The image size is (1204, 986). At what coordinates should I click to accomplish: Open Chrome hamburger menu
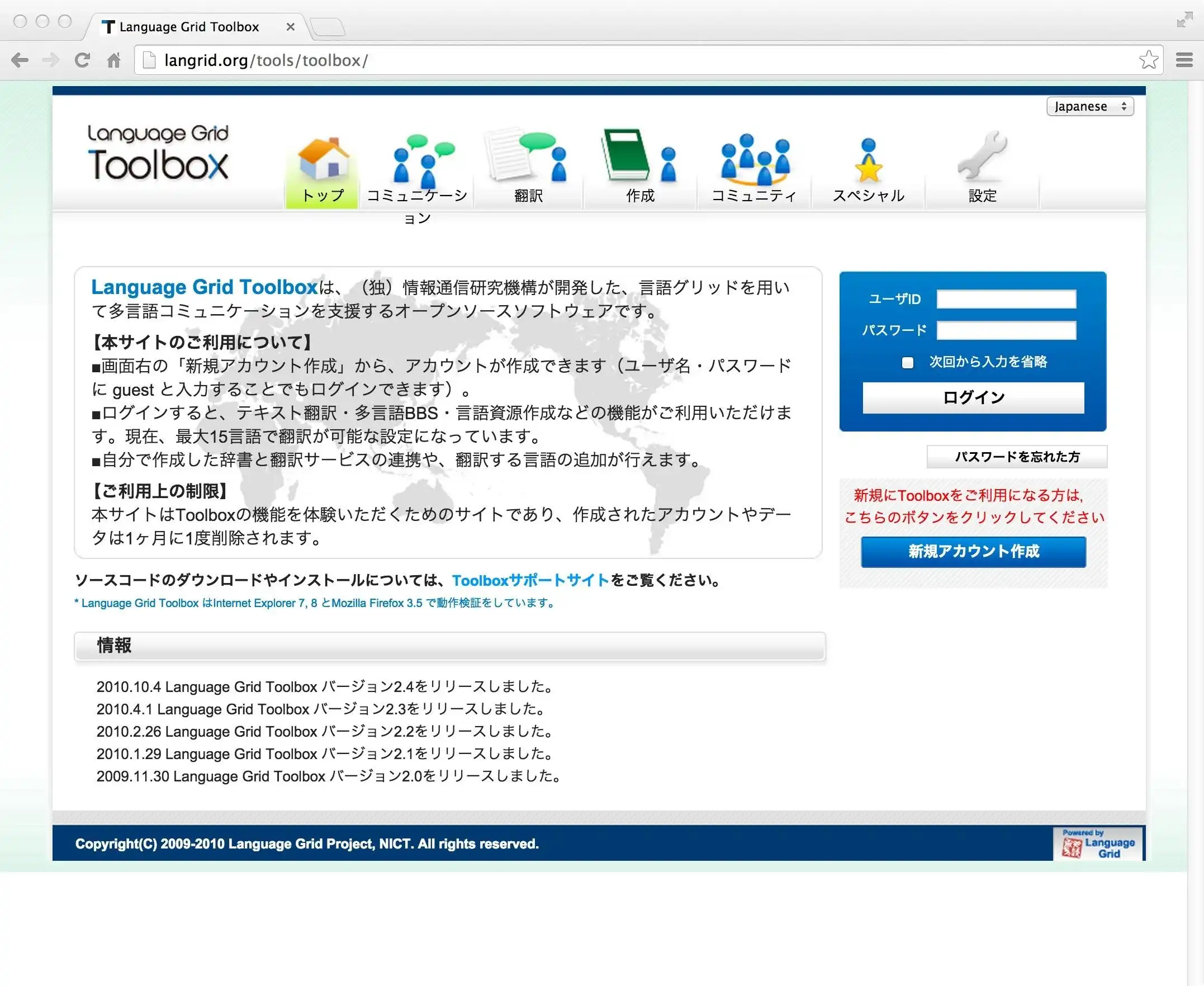click(x=1184, y=60)
